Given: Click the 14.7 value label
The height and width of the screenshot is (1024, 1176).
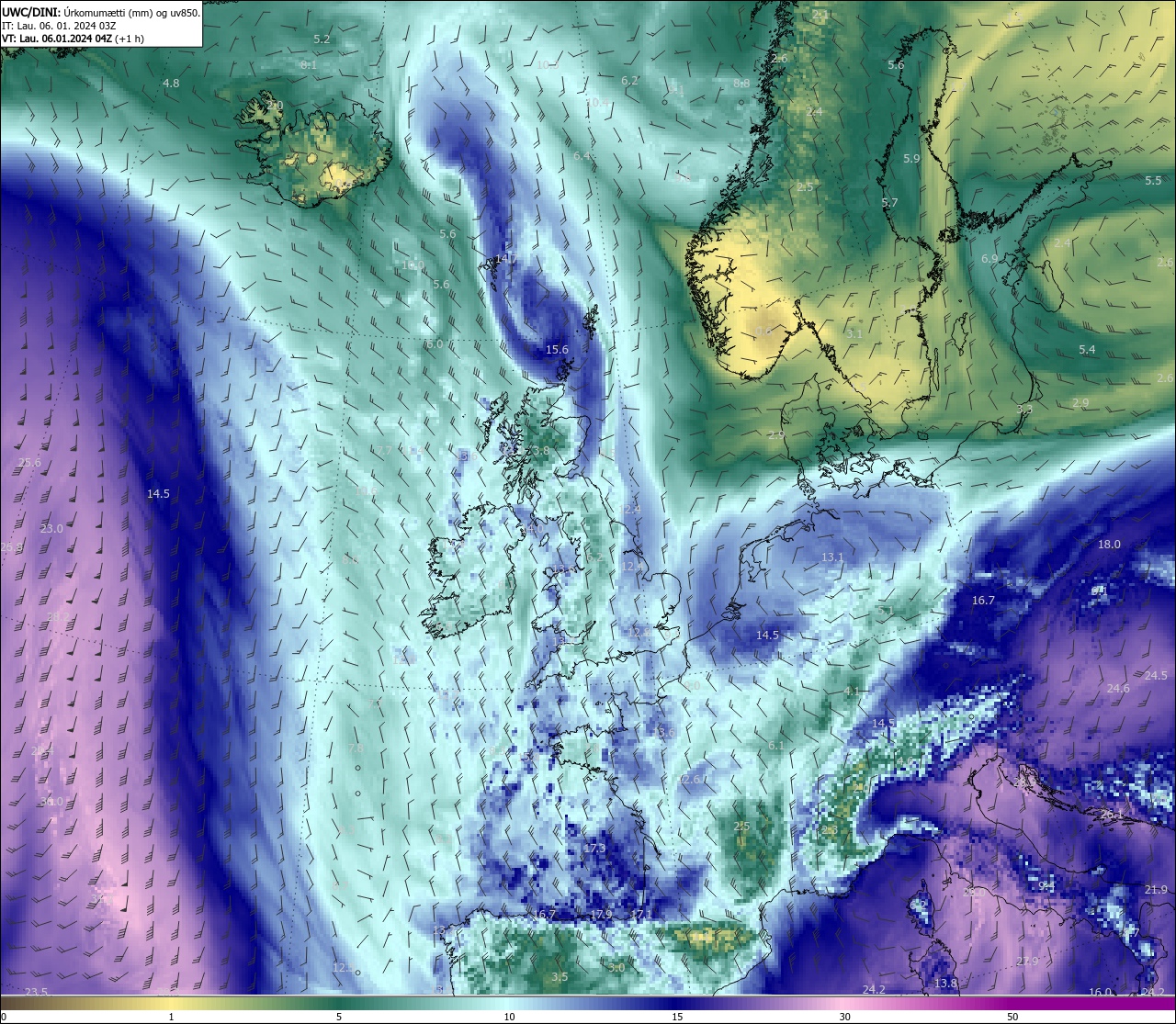Looking at the screenshot, I should click(506, 259).
